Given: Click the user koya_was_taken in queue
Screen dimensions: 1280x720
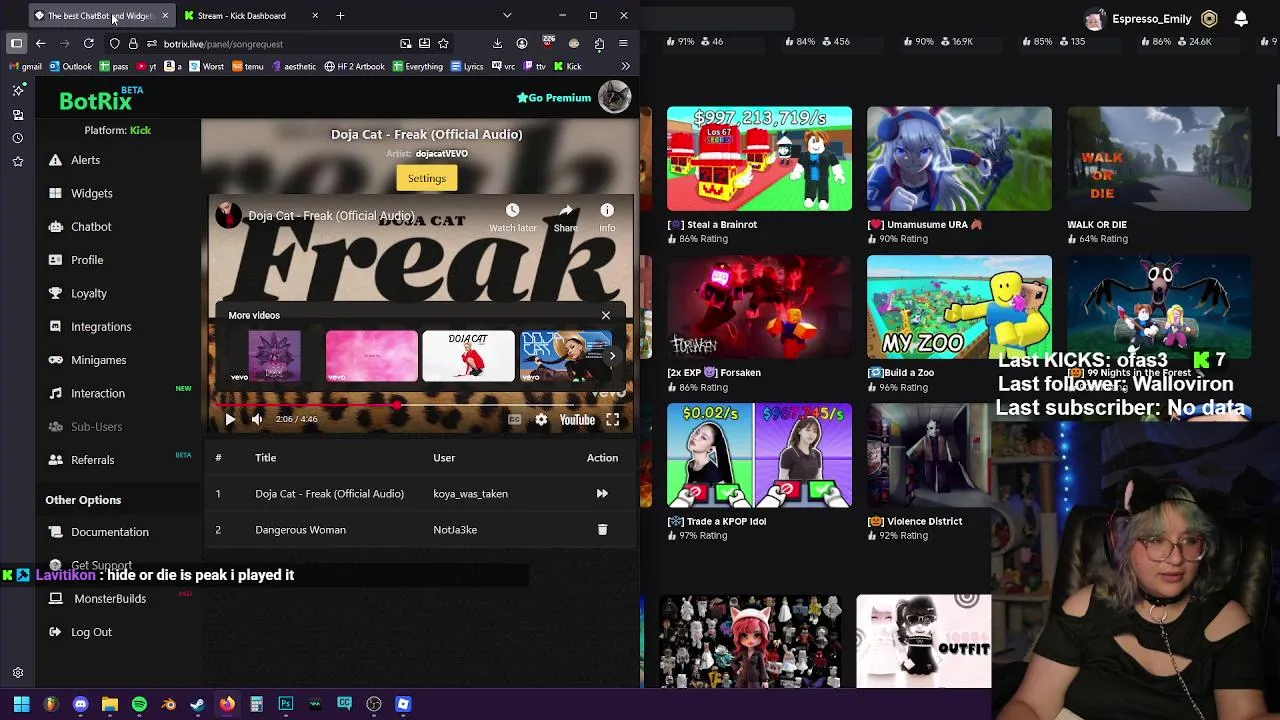Looking at the screenshot, I should 470,494.
